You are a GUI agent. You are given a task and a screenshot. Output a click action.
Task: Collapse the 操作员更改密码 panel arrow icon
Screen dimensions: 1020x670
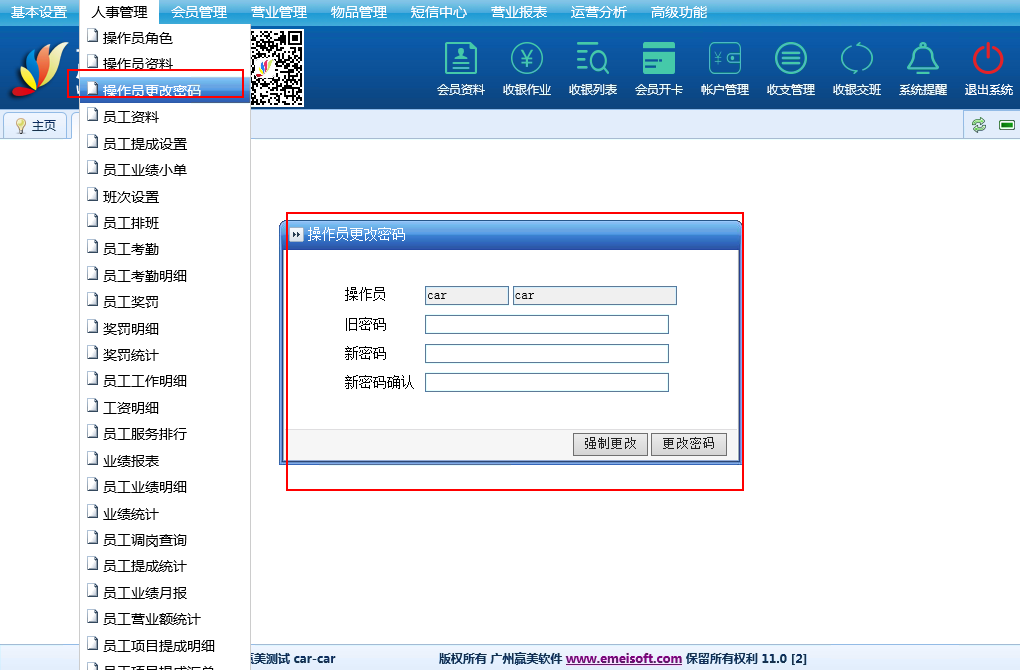(296, 235)
